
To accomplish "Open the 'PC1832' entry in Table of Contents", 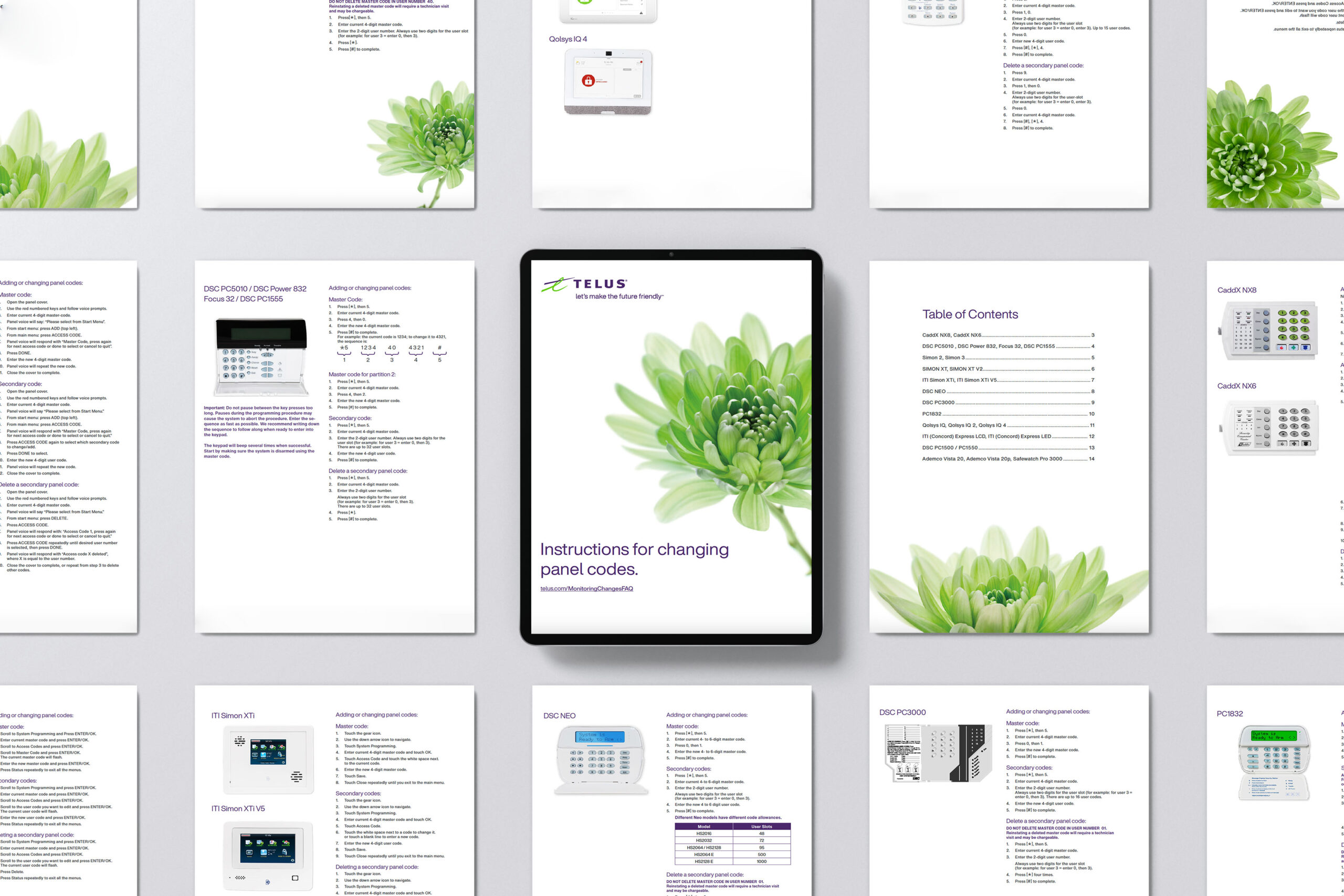I will (x=1008, y=414).
